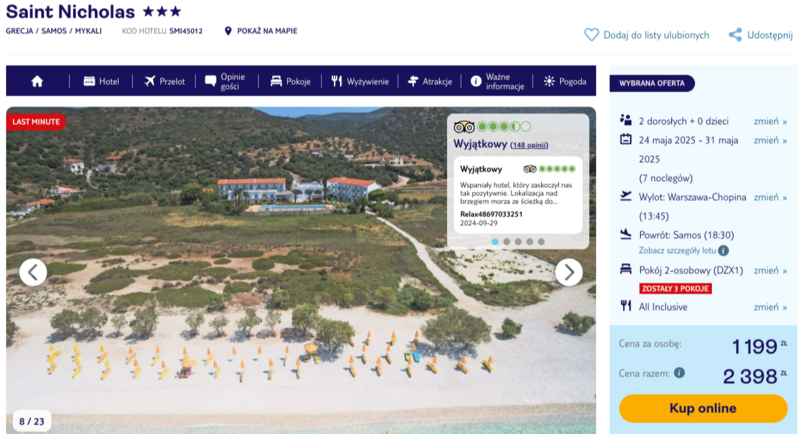800x434 pixels.
Task: Open Zobacz szczegóły lotu link
Action: tap(678, 250)
